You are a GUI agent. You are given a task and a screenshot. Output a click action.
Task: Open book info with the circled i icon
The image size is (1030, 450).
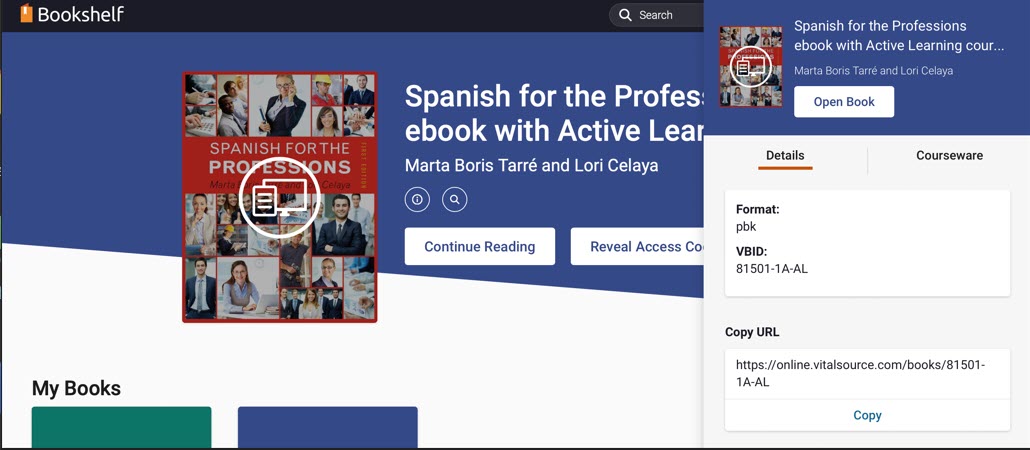pyautogui.click(x=417, y=199)
